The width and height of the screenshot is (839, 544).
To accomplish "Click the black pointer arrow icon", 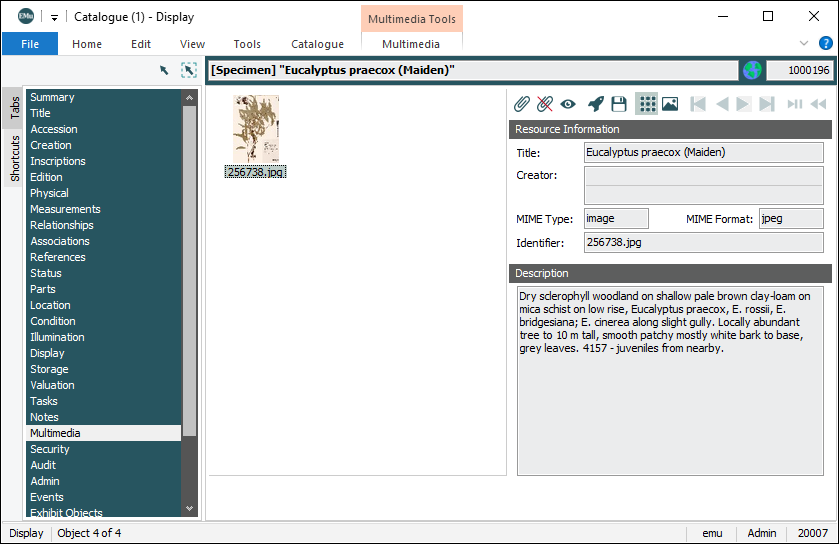I will [x=164, y=70].
